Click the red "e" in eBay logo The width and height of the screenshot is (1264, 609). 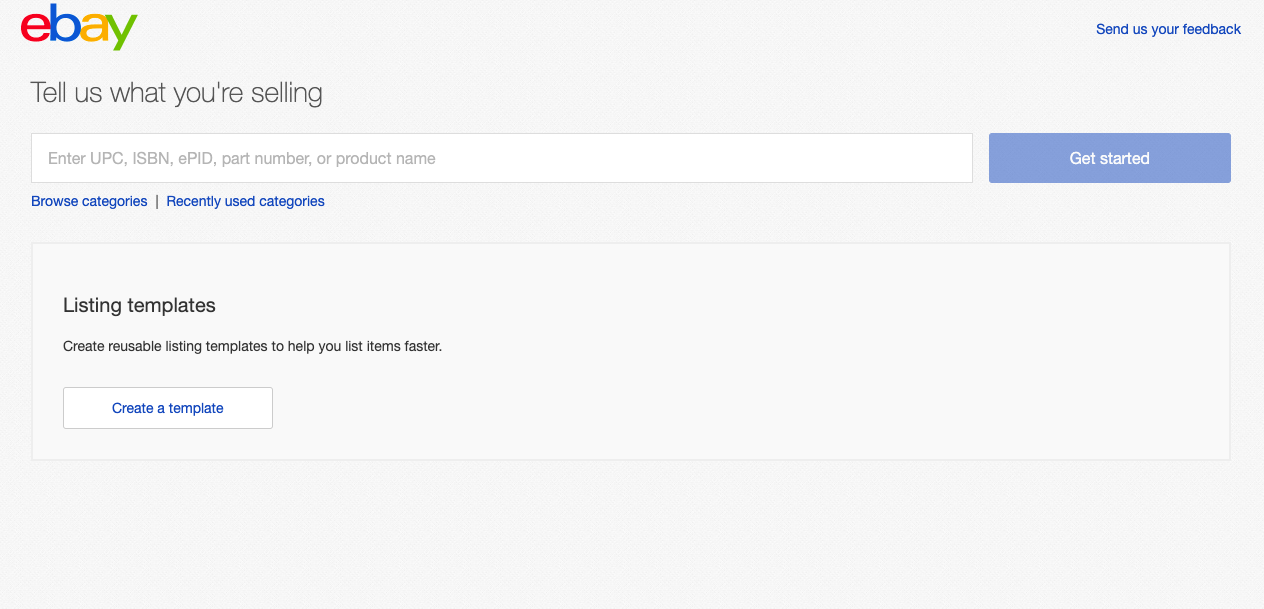pos(35,28)
